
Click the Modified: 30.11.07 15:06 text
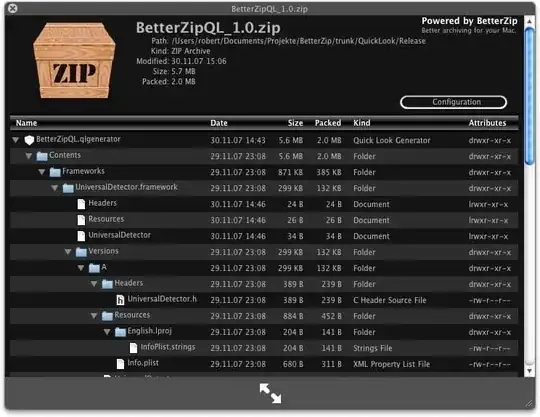click(x=181, y=61)
